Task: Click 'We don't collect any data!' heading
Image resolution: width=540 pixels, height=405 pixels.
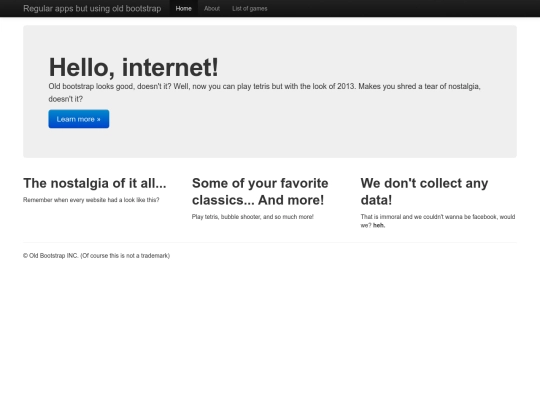Action: (x=424, y=191)
